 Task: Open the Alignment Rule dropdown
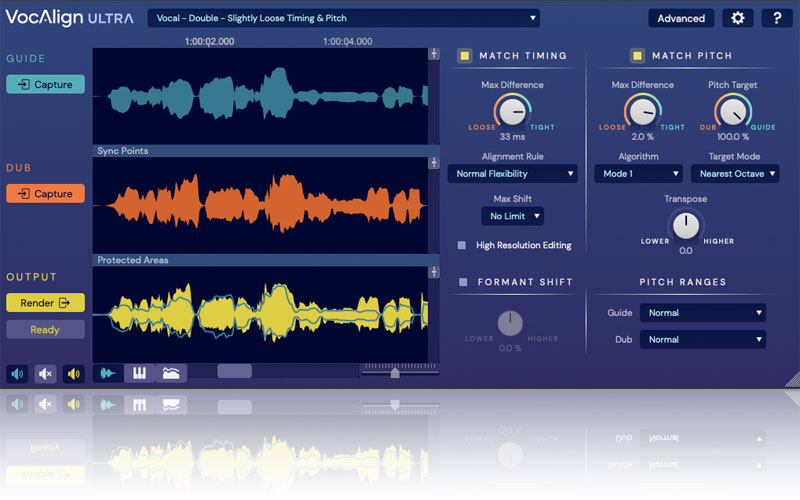(x=512, y=174)
